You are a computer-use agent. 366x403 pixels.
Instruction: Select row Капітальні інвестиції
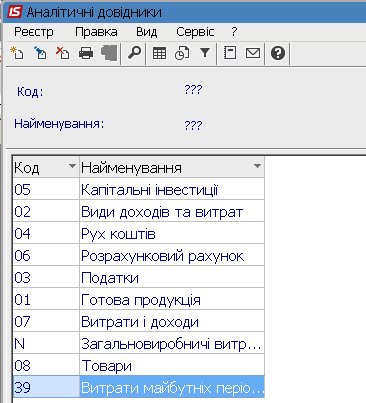click(x=139, y=190)
